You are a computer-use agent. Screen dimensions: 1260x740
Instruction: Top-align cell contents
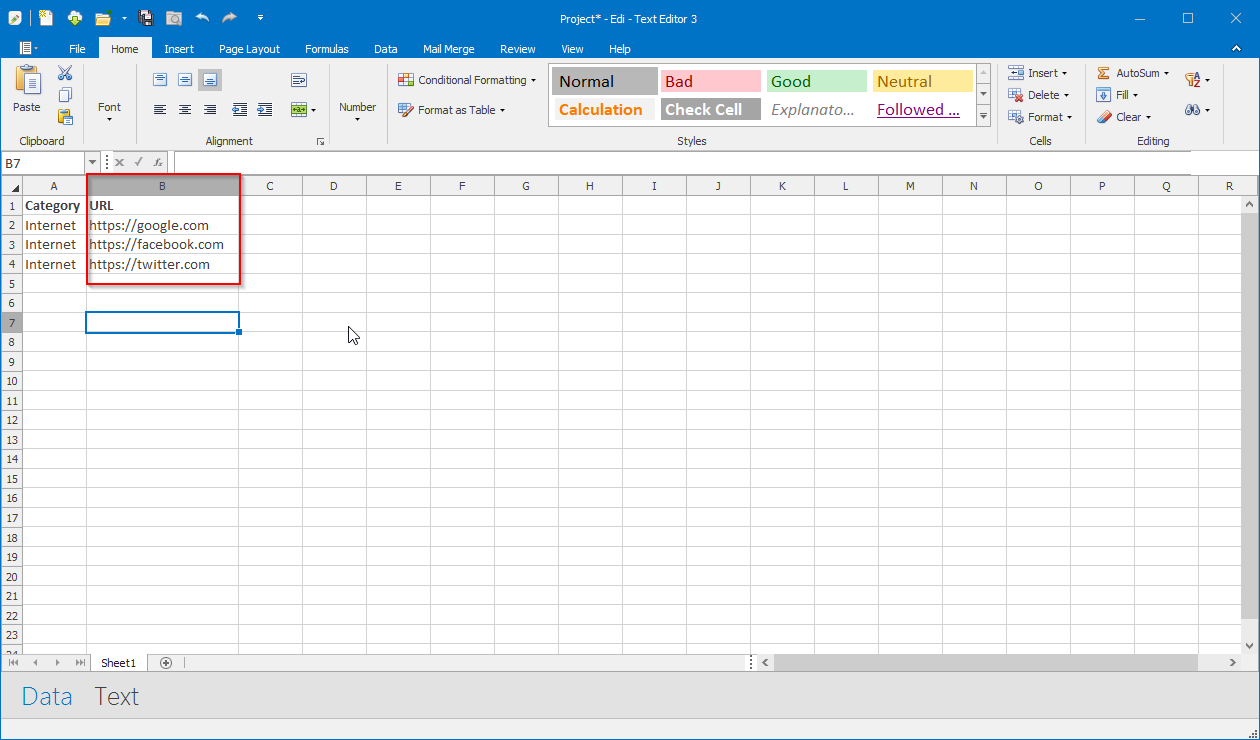(160, 80)
